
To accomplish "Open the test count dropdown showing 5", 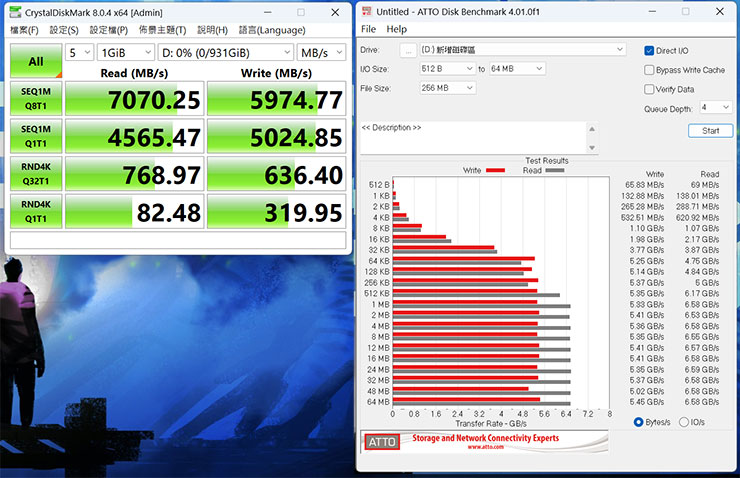I will [x=79, y=52].
